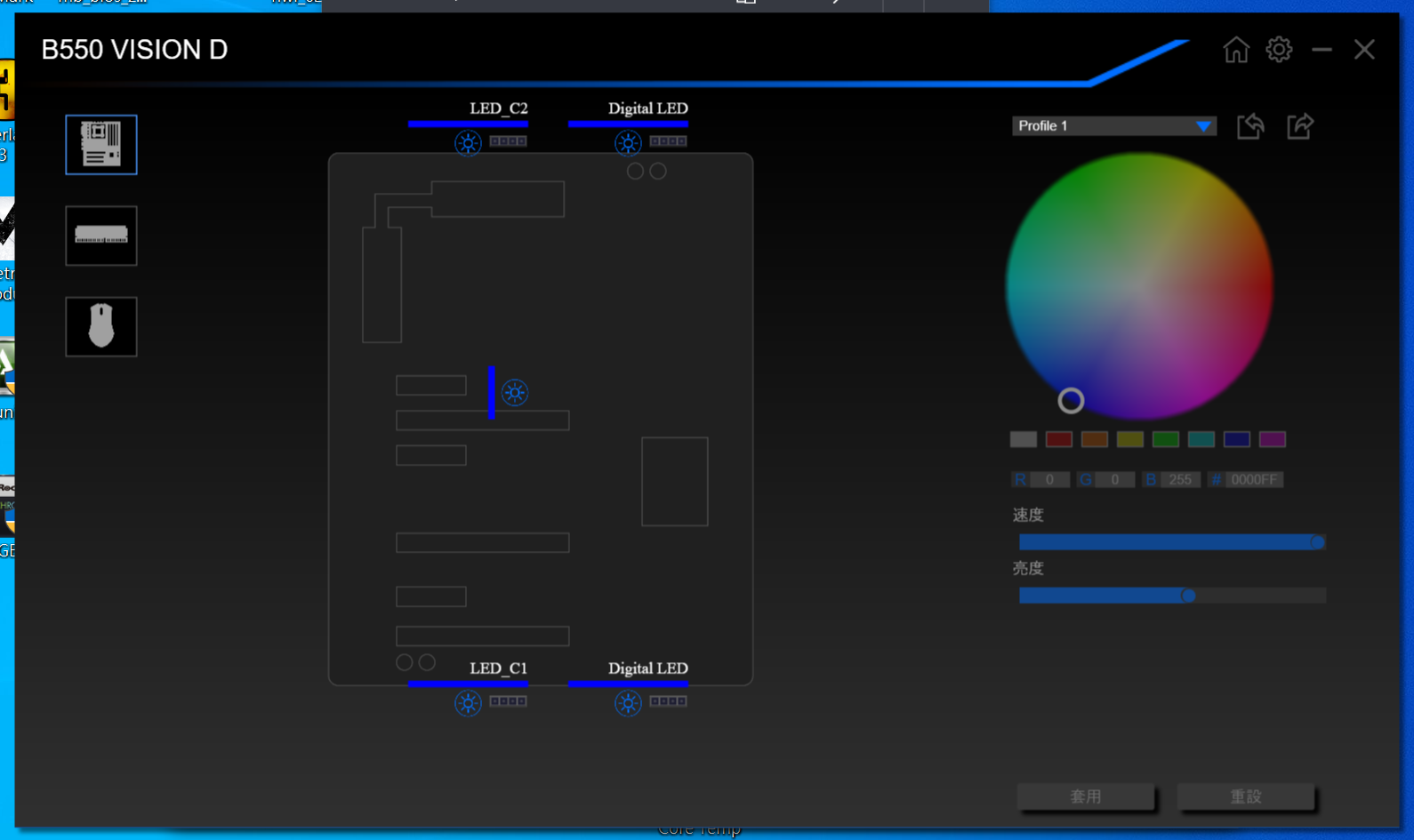The height and width of the screenshot is (840, 1414).
Task: Pick the gray color swatch
Action: (x=1024, y=439)
